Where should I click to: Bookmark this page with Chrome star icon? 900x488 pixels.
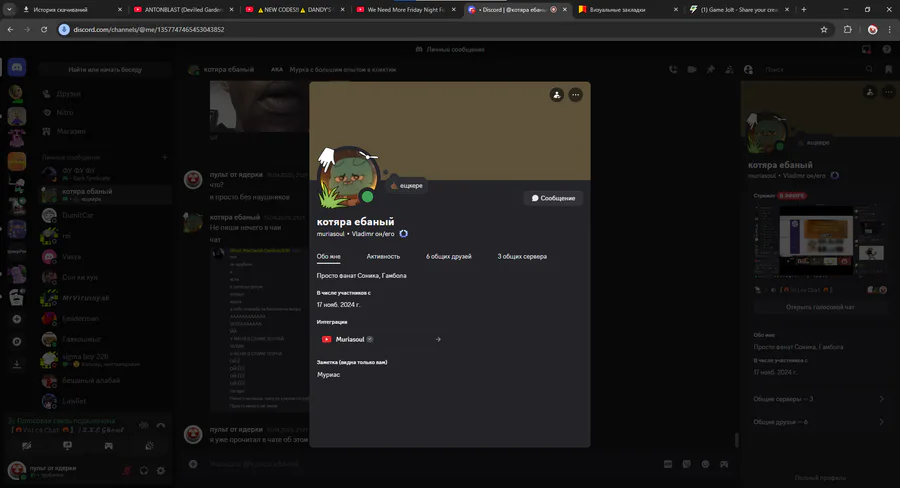tap(824, 29)
